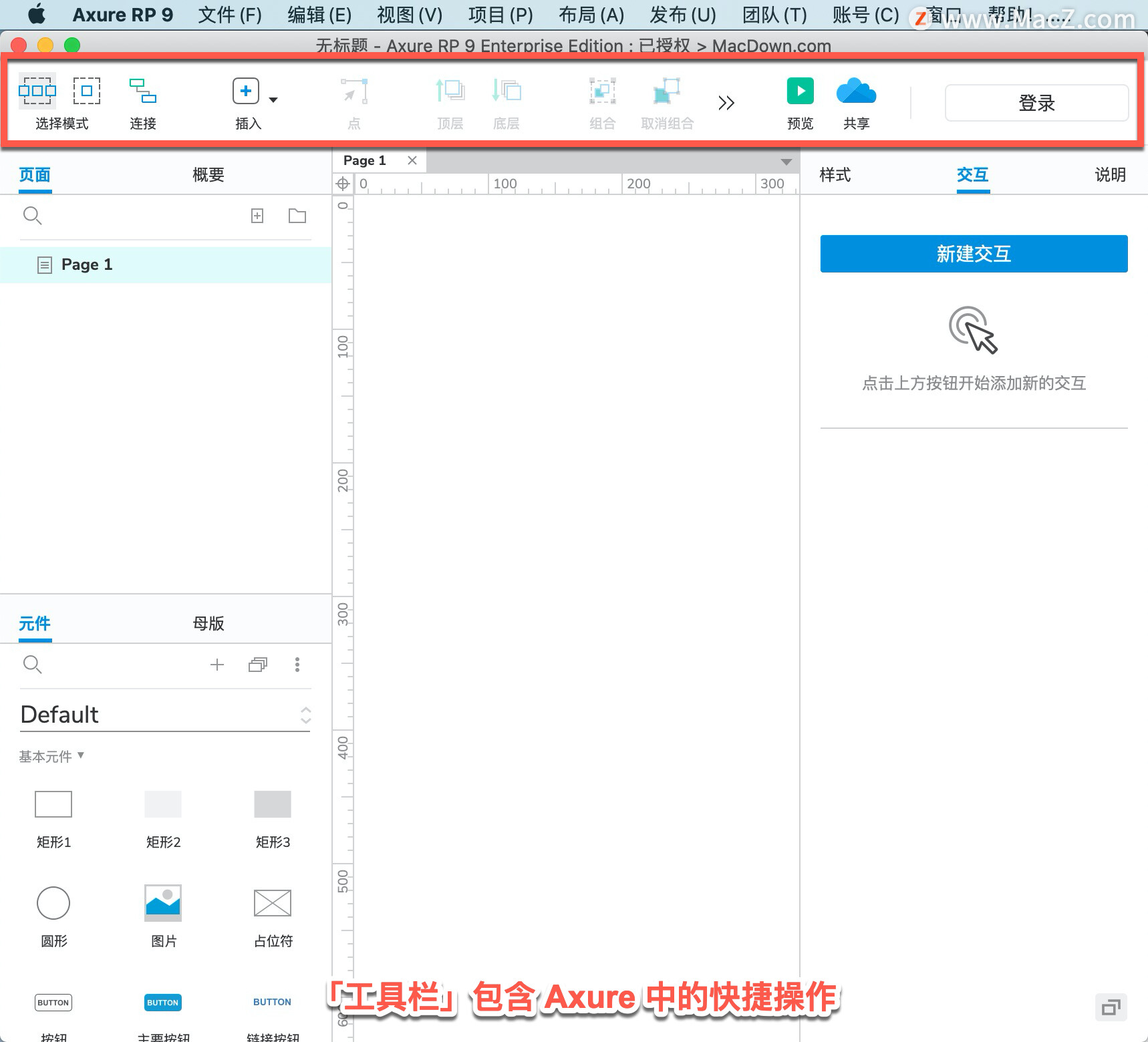The width and height of the screenshot is (1148, 1042).
Task: Click the add library plus icon
Action: point(217,665)
